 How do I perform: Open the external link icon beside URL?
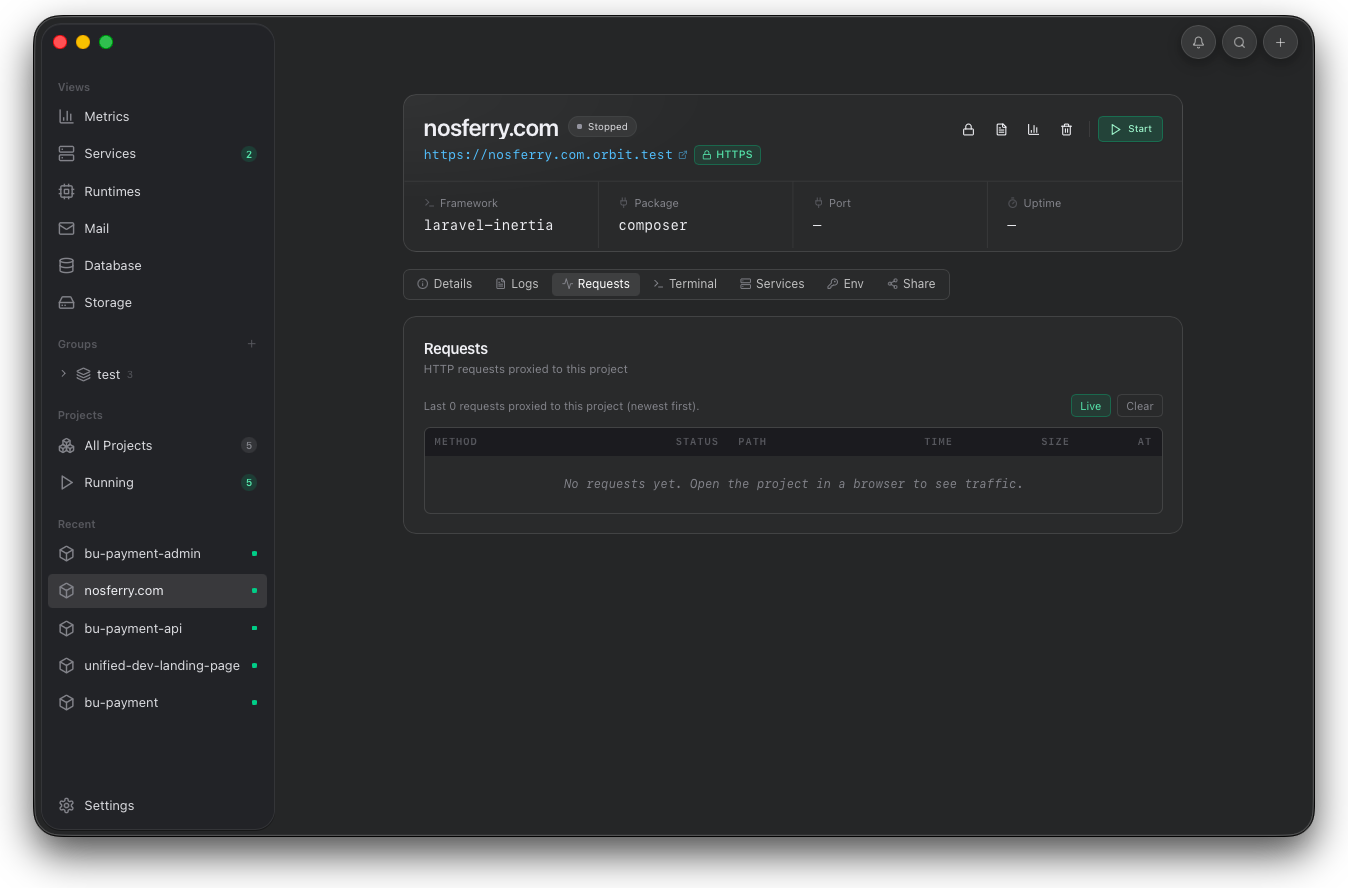(683, 155)
